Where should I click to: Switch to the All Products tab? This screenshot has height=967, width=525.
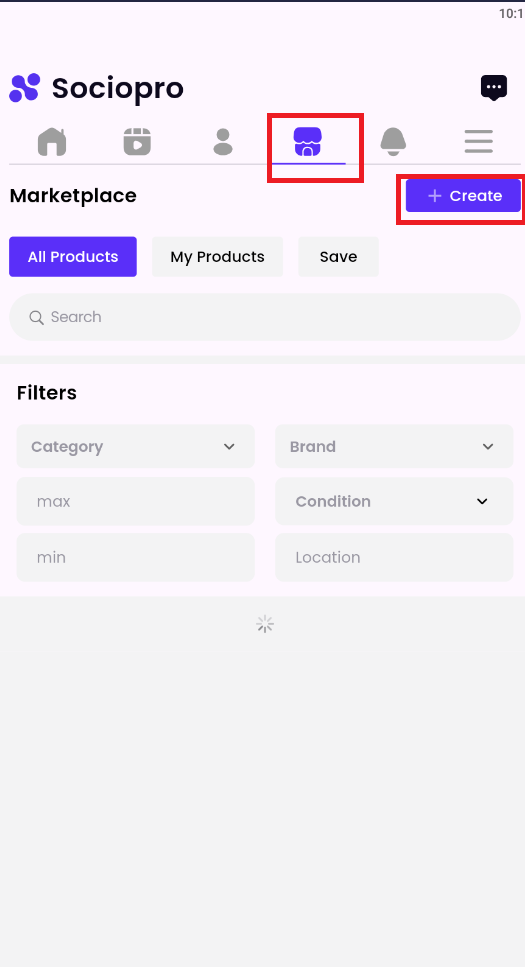73,257
